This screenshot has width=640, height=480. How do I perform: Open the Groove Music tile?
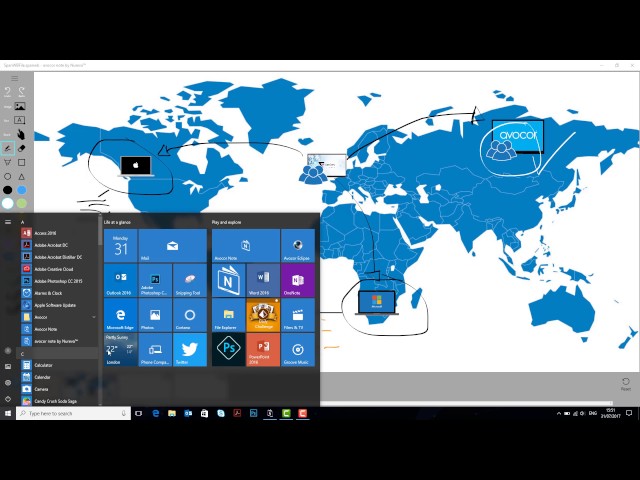point(298,349)
